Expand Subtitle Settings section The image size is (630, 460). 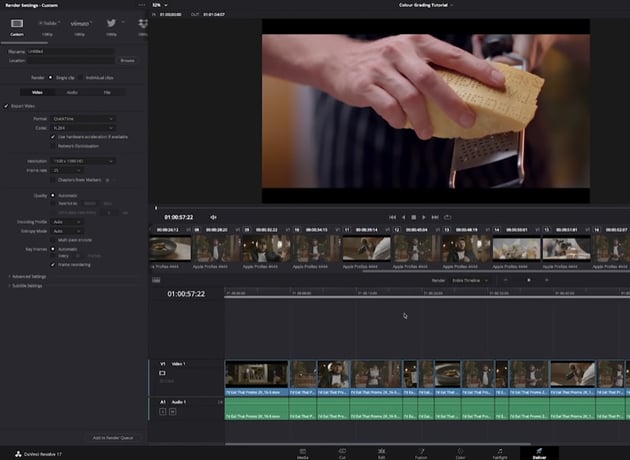[x=25, y=286]
